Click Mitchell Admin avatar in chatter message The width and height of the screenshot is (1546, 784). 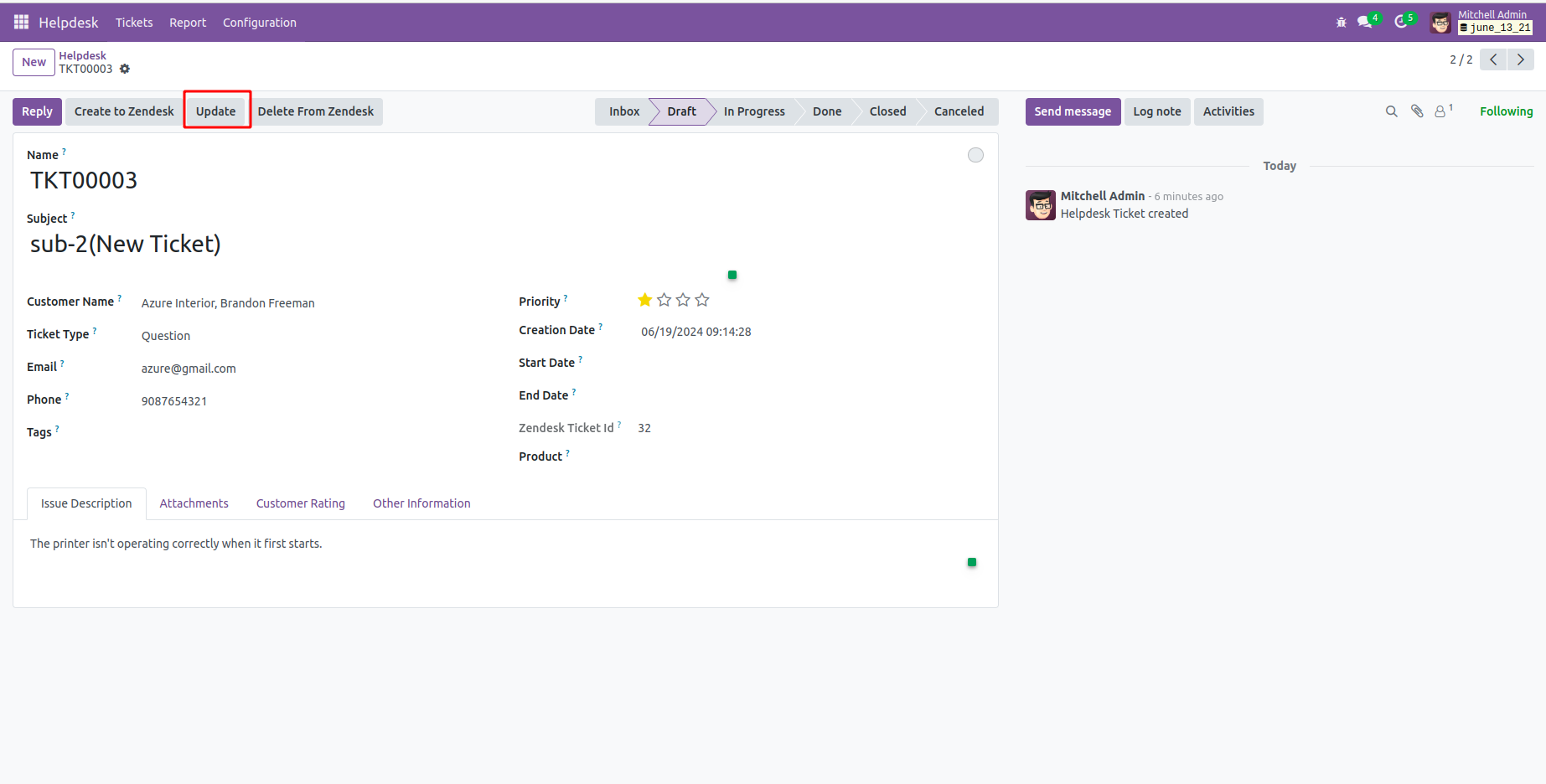pyautogui.click(x=1041, y=205)
